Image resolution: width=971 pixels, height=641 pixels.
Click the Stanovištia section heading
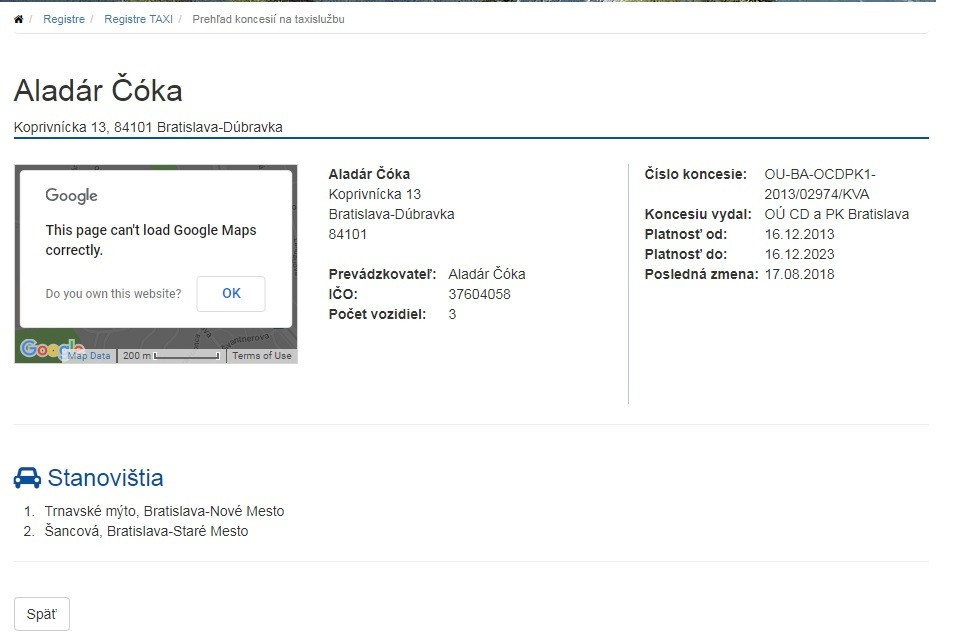105,478
